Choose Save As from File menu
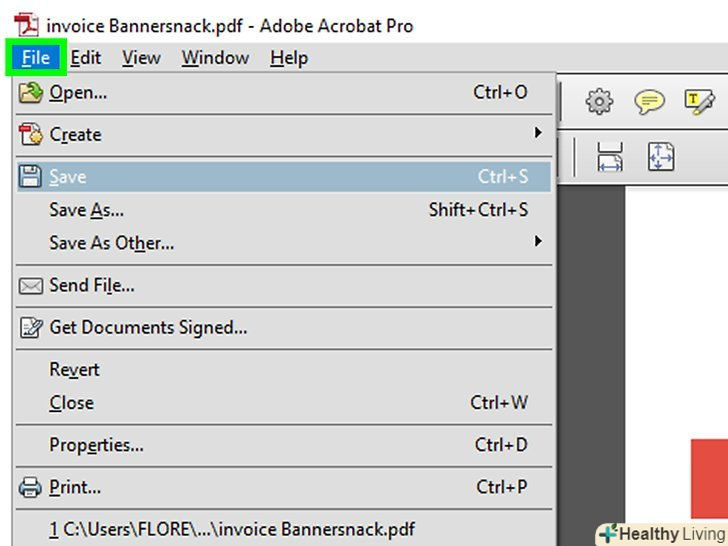728x546 pixels. point(86,210)
